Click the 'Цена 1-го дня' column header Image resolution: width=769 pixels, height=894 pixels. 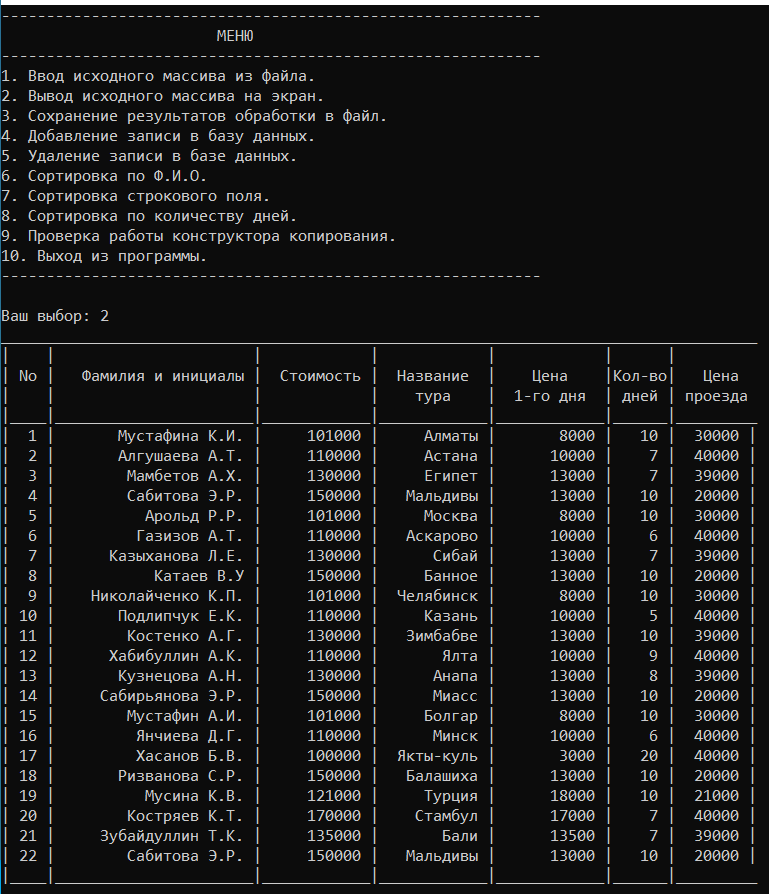pyautogui.click(x=550, y=385)
